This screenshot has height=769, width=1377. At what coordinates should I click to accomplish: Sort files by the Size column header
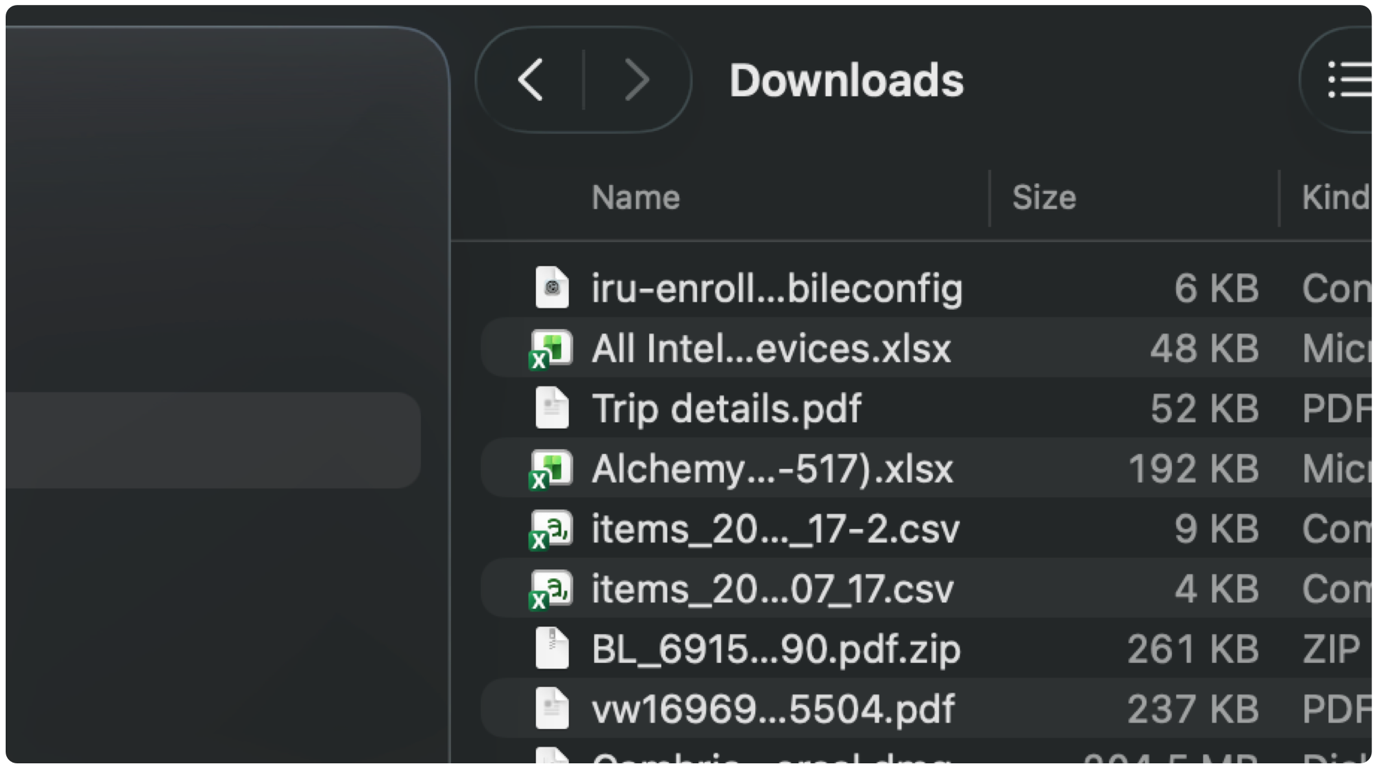coord(1044,198)
